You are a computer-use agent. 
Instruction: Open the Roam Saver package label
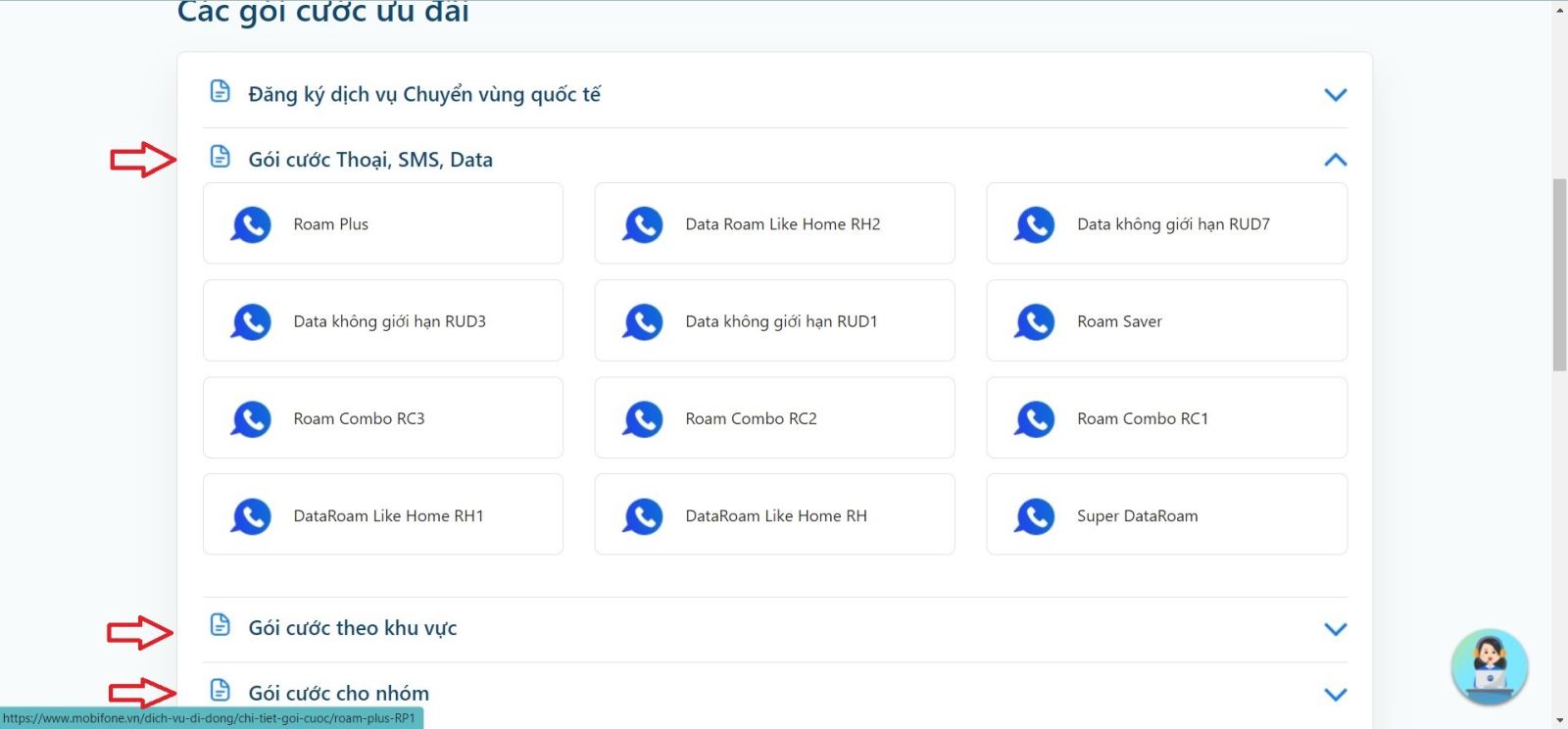(1119, 321)
